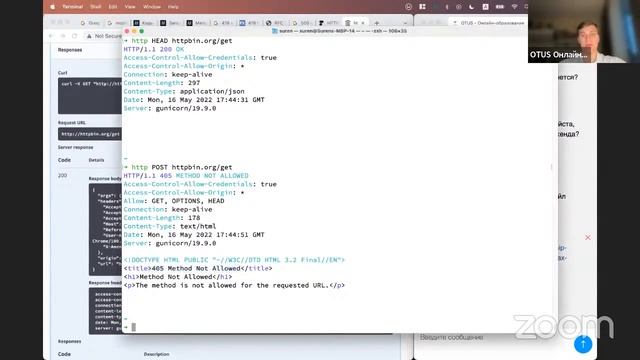The image size is (640, 360).
Task: Click terminal line 'http POST httpbin.org/get'
Action: point(178,167)
